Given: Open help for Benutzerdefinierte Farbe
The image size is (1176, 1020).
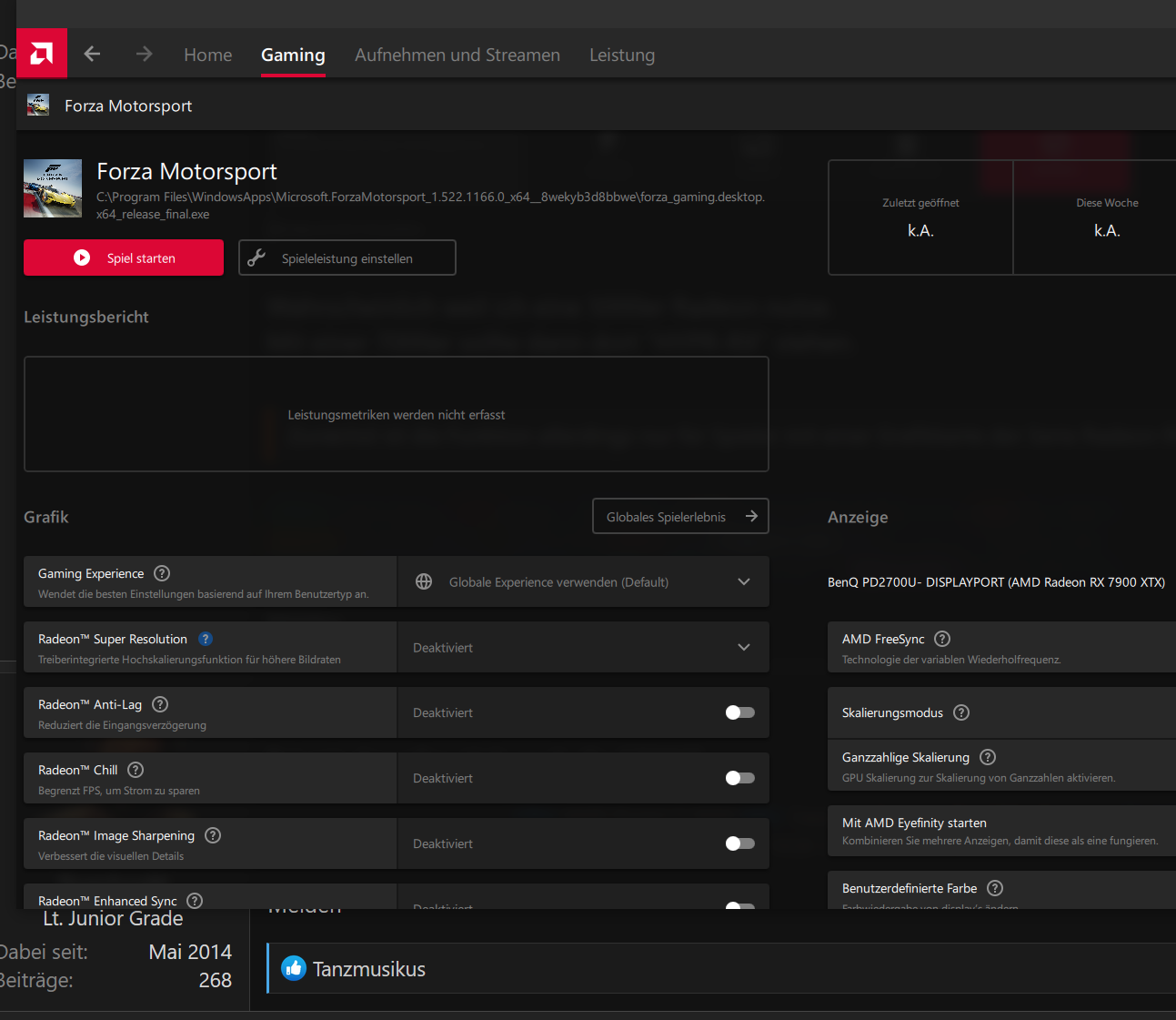Looking at the screenshot, I should pyautogui.click(x=995, y=888).
